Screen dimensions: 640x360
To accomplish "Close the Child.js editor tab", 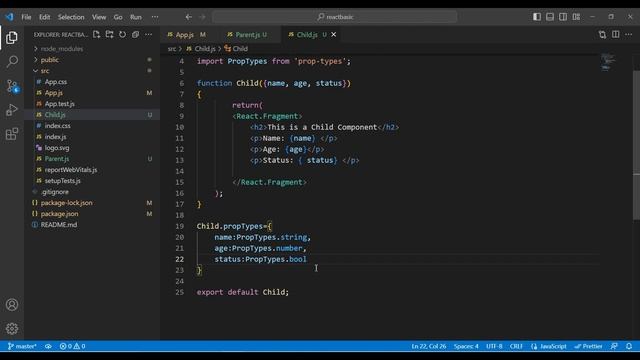I will point(334,35).
